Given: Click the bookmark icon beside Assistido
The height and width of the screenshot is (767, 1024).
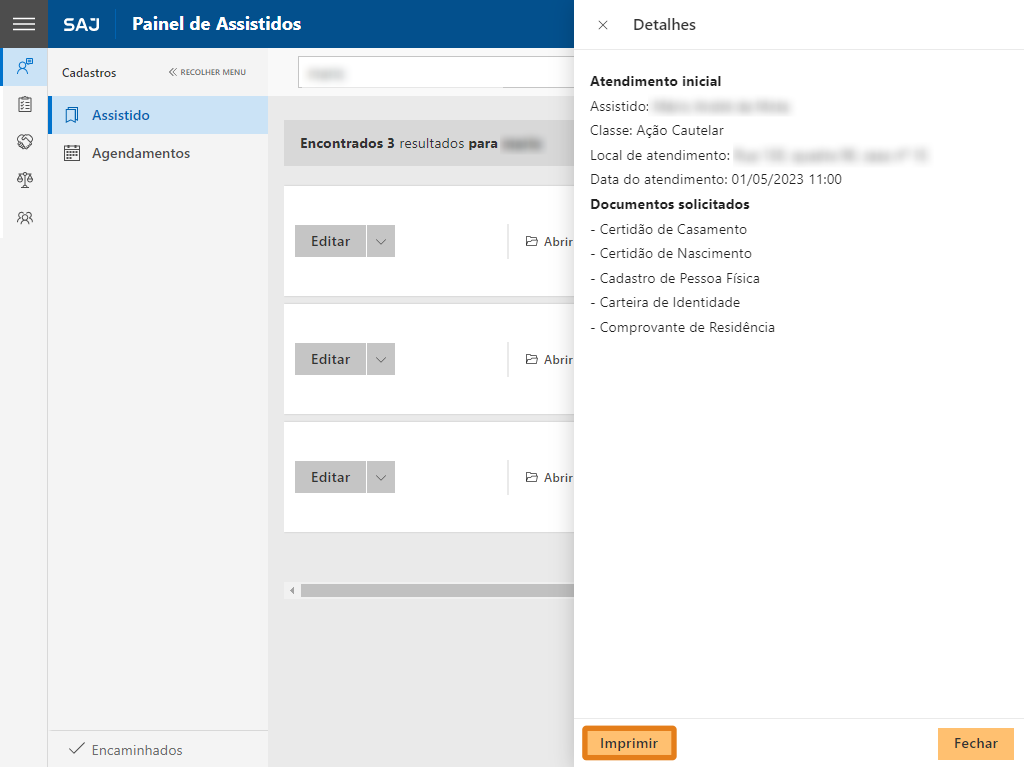Looking at the screenshot, I should click(x=72, y=116).
